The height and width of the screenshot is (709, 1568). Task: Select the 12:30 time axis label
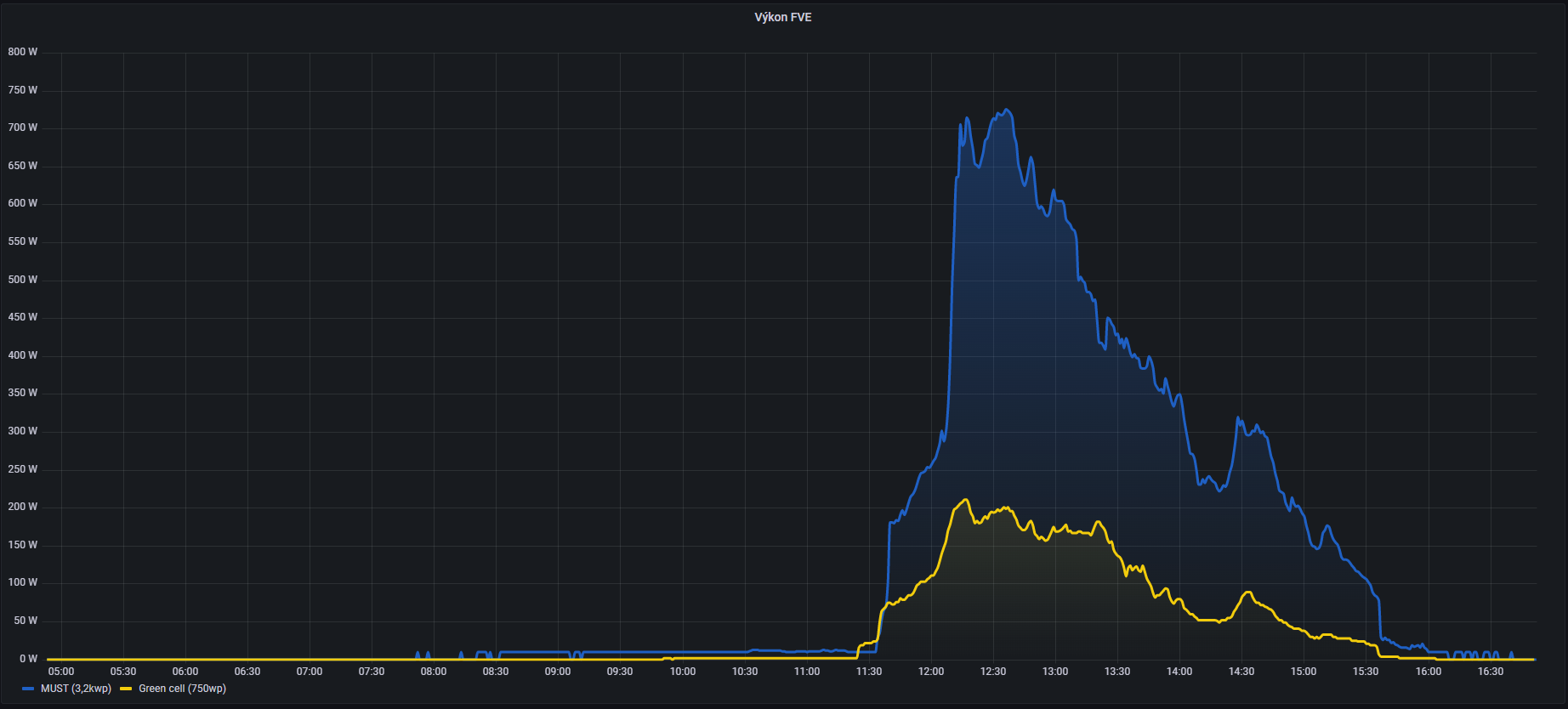tap(993, 672)
